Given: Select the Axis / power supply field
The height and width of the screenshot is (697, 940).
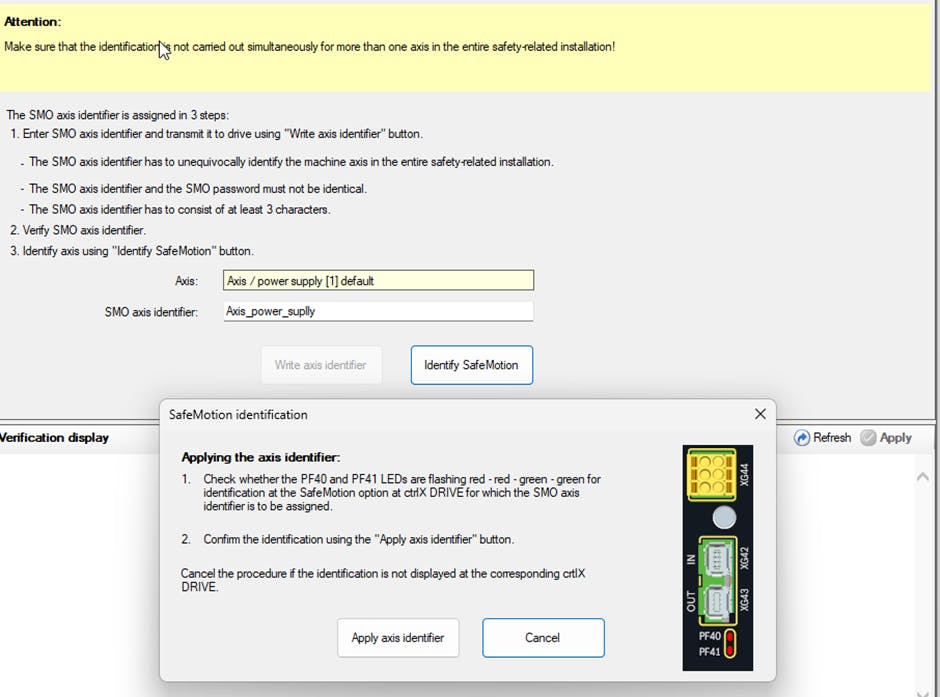Looking at the screenshot, I should point(378,281).
